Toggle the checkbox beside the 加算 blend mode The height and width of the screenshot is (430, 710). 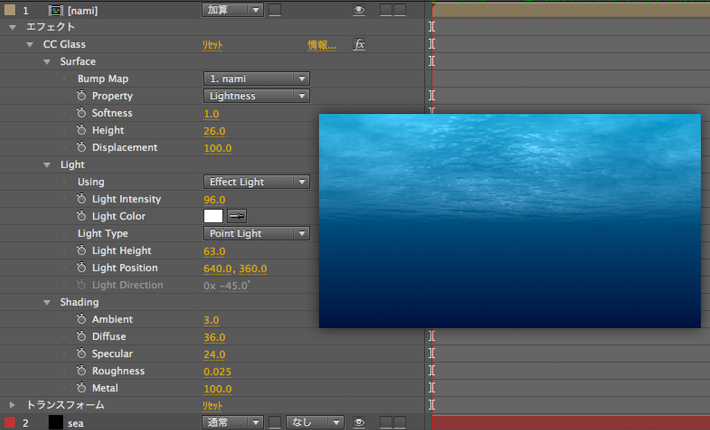(x=275, y=10)
